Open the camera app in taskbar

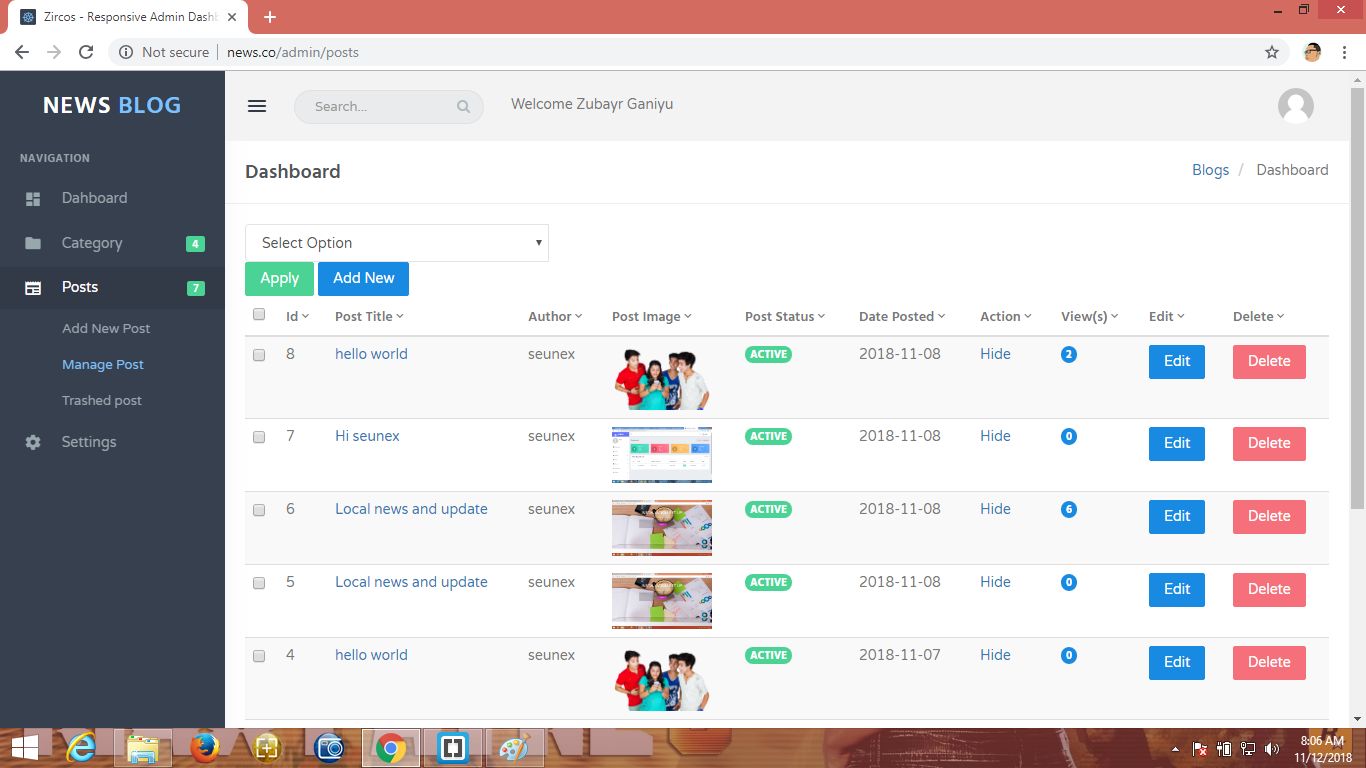tap(329, 748)
